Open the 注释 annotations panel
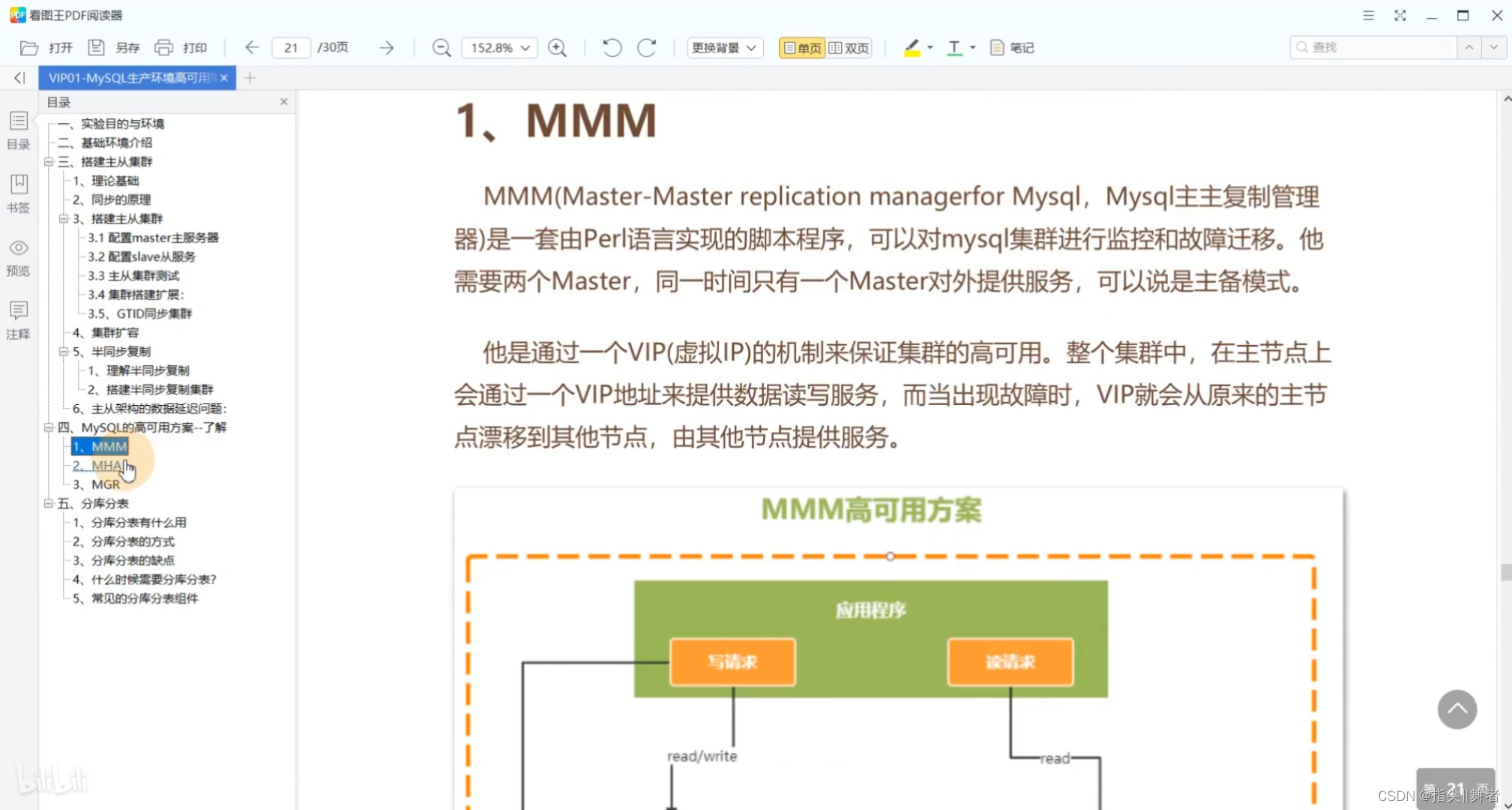The image size is (1512, 810). [19, 321]
